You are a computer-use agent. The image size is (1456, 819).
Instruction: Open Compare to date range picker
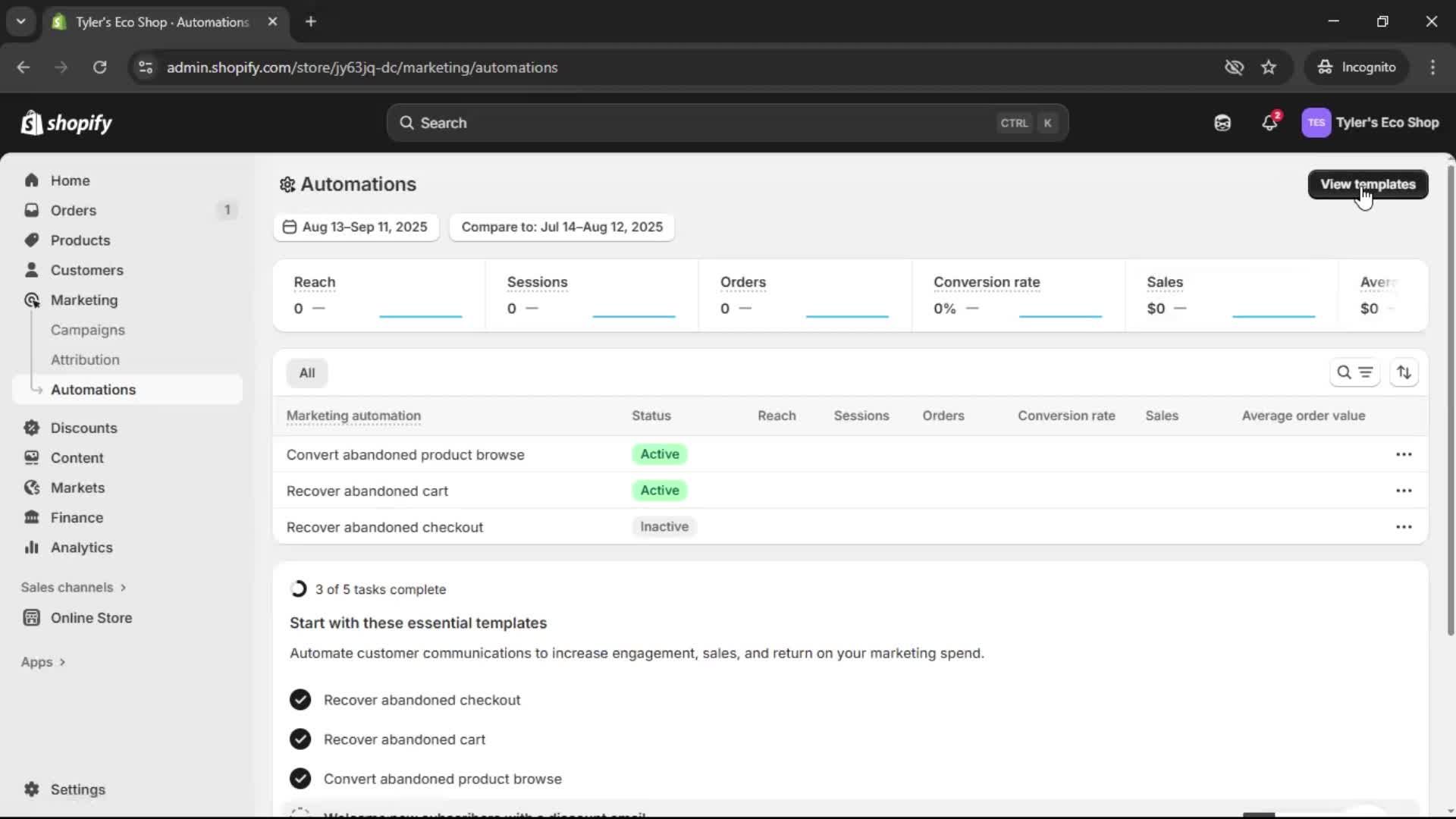tap(562, 227)
